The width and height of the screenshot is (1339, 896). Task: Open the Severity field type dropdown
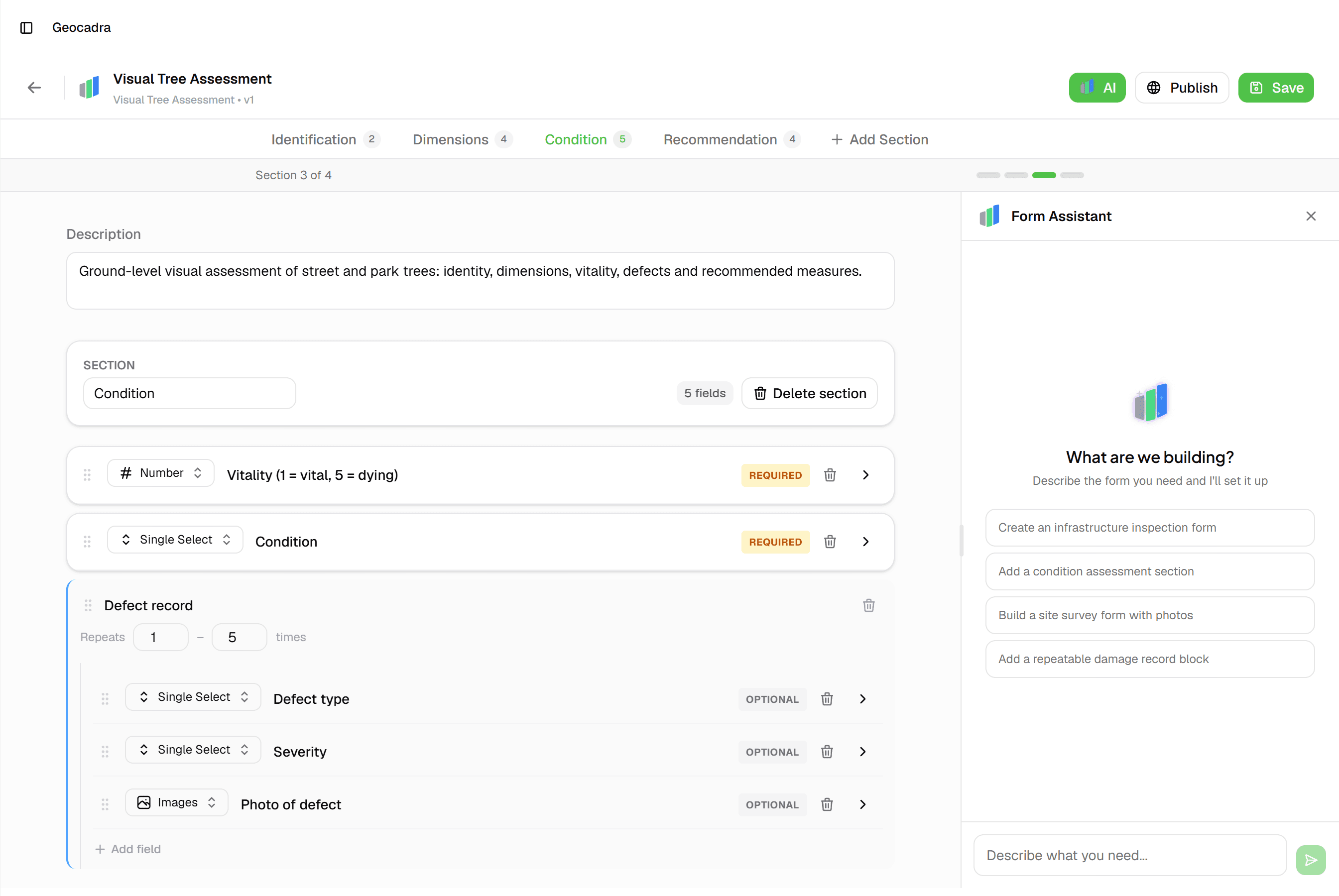(193, 750)
